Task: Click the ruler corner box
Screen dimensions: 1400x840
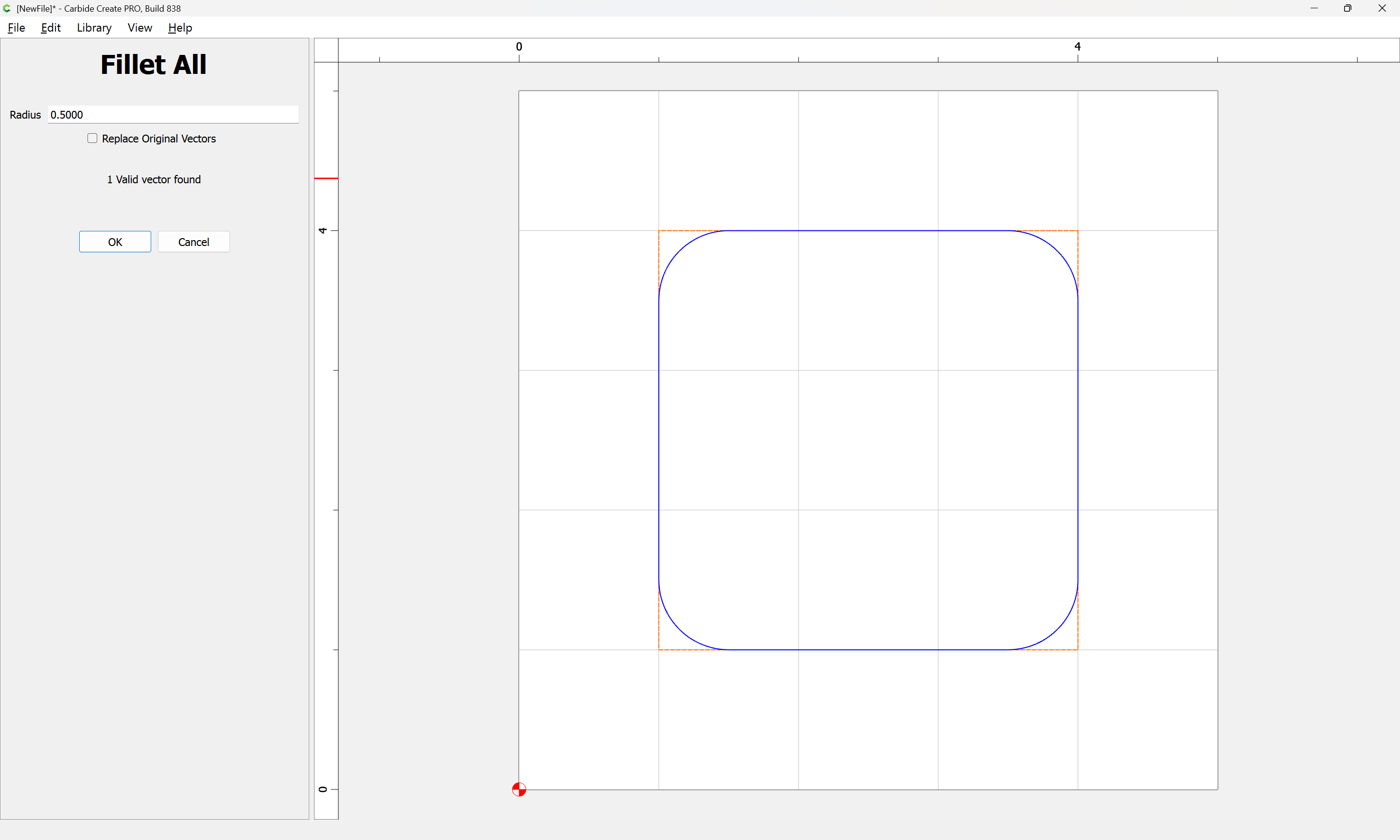Action: tap(326, 51)
